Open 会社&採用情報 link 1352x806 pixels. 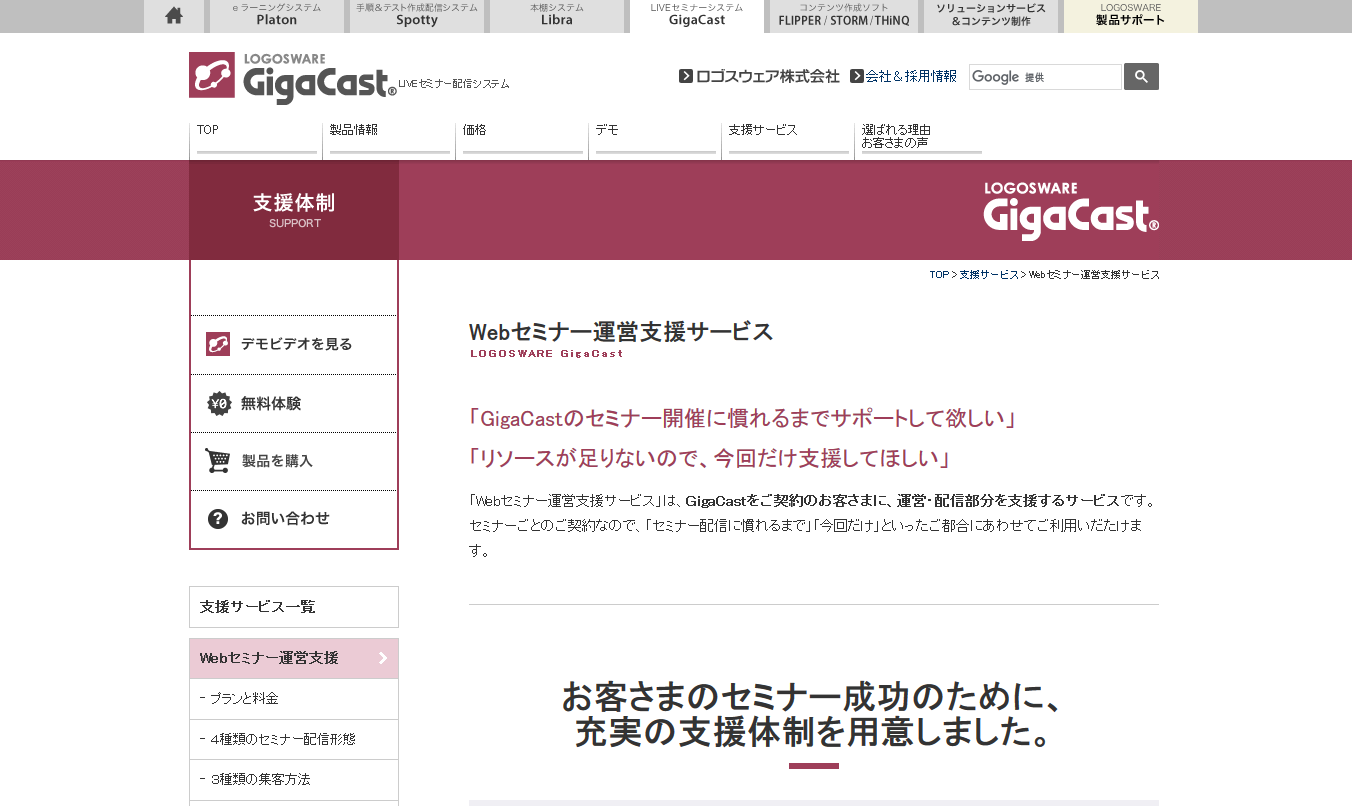tap(911, 76)
